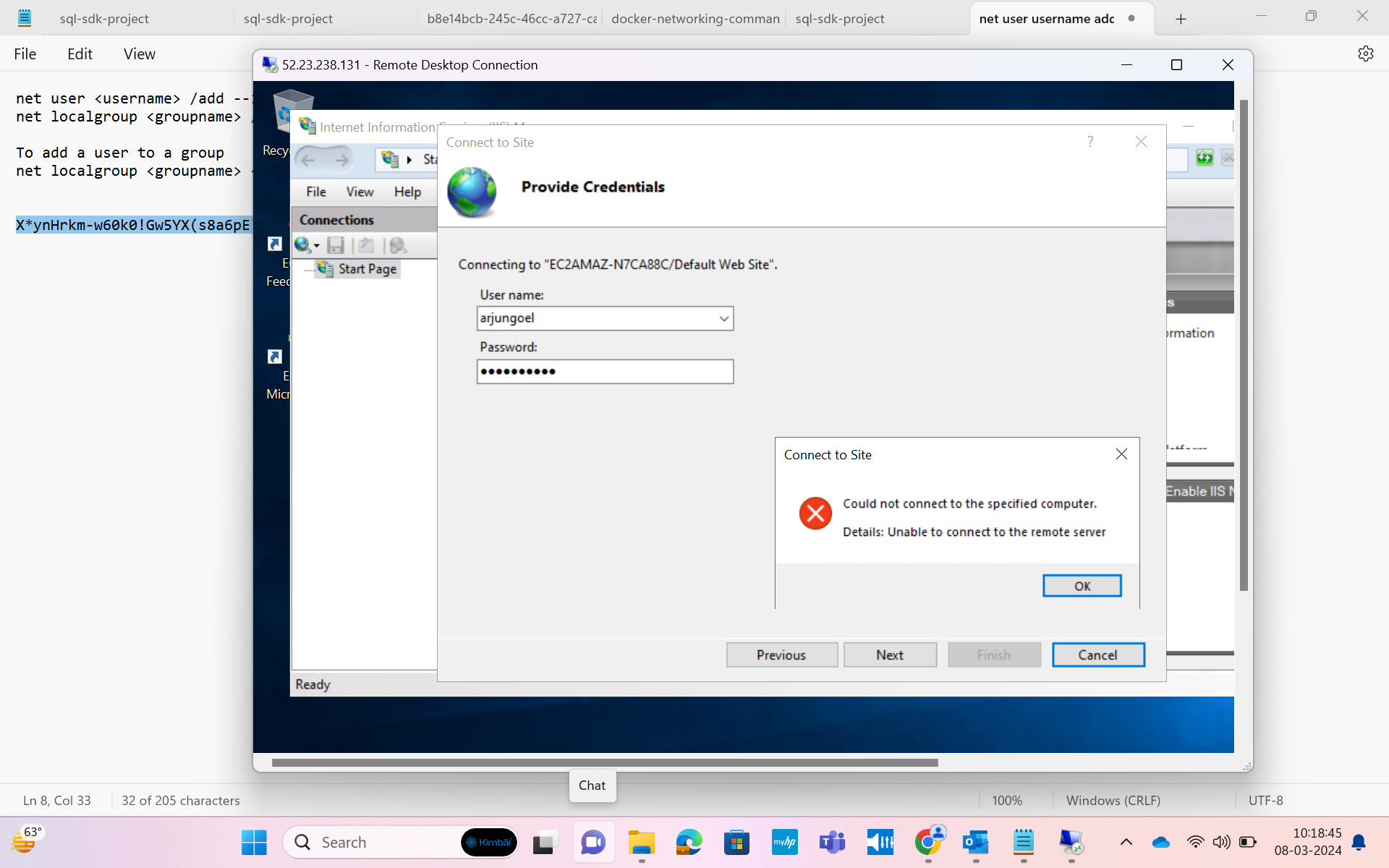Expand the User name combo box

pyautogui.click(x=723, y=318)
